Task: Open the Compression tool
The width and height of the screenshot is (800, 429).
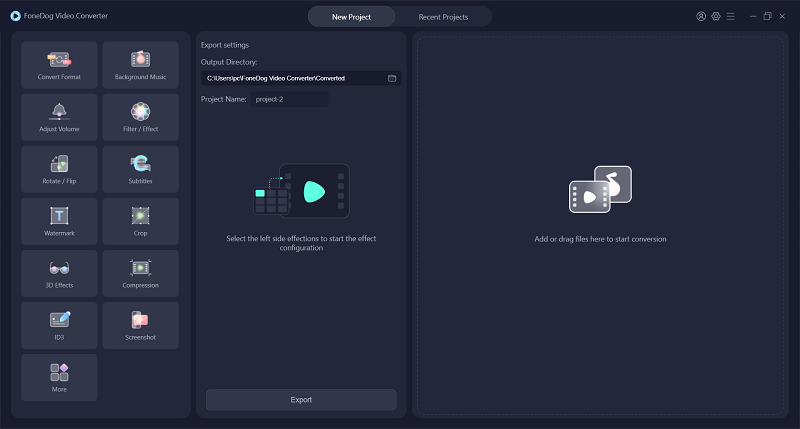Action: pyautogui.click(x=140, y=273)
